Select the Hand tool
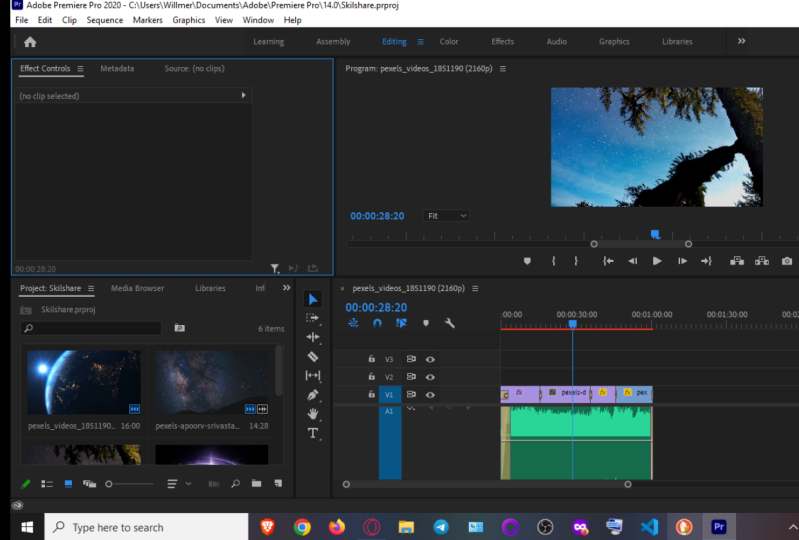Screen dimensions: 799x540 pos(312,414)
